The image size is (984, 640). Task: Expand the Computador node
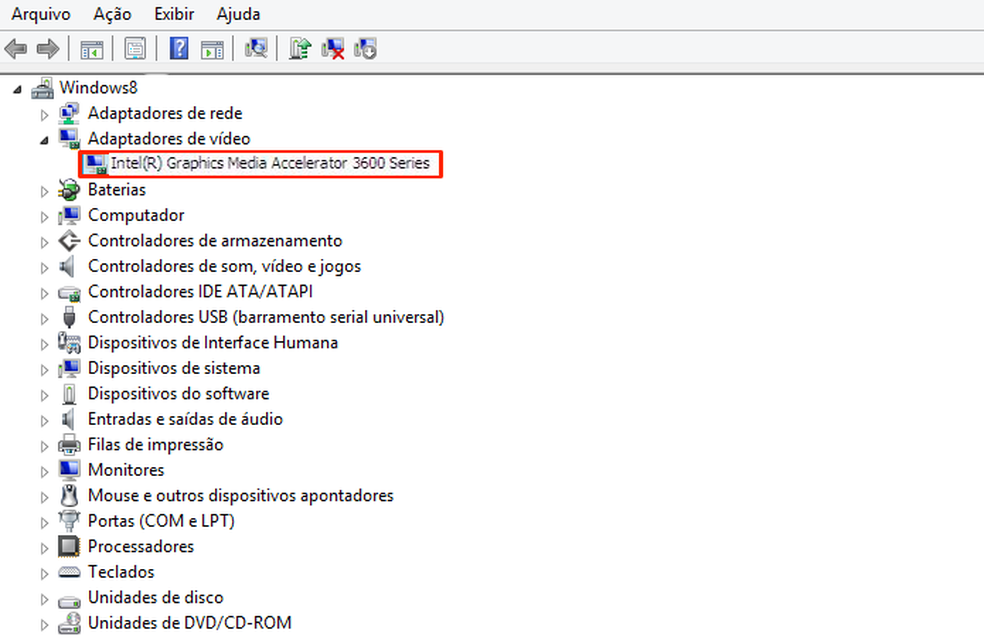click(44, 217)
